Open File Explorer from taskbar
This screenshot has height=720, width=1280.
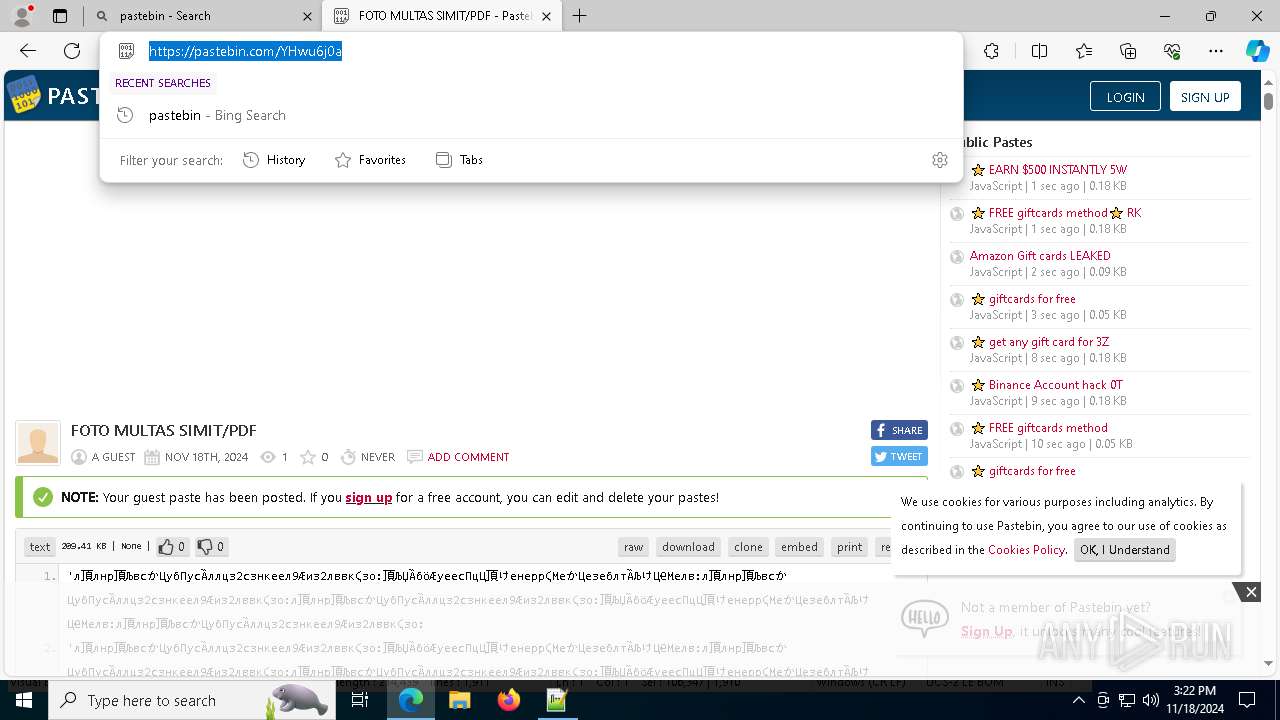[x=460, y=700]
